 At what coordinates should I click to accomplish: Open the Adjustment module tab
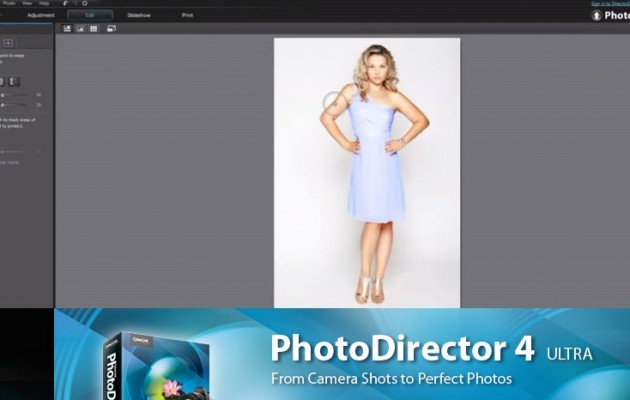tap(41, 15)
